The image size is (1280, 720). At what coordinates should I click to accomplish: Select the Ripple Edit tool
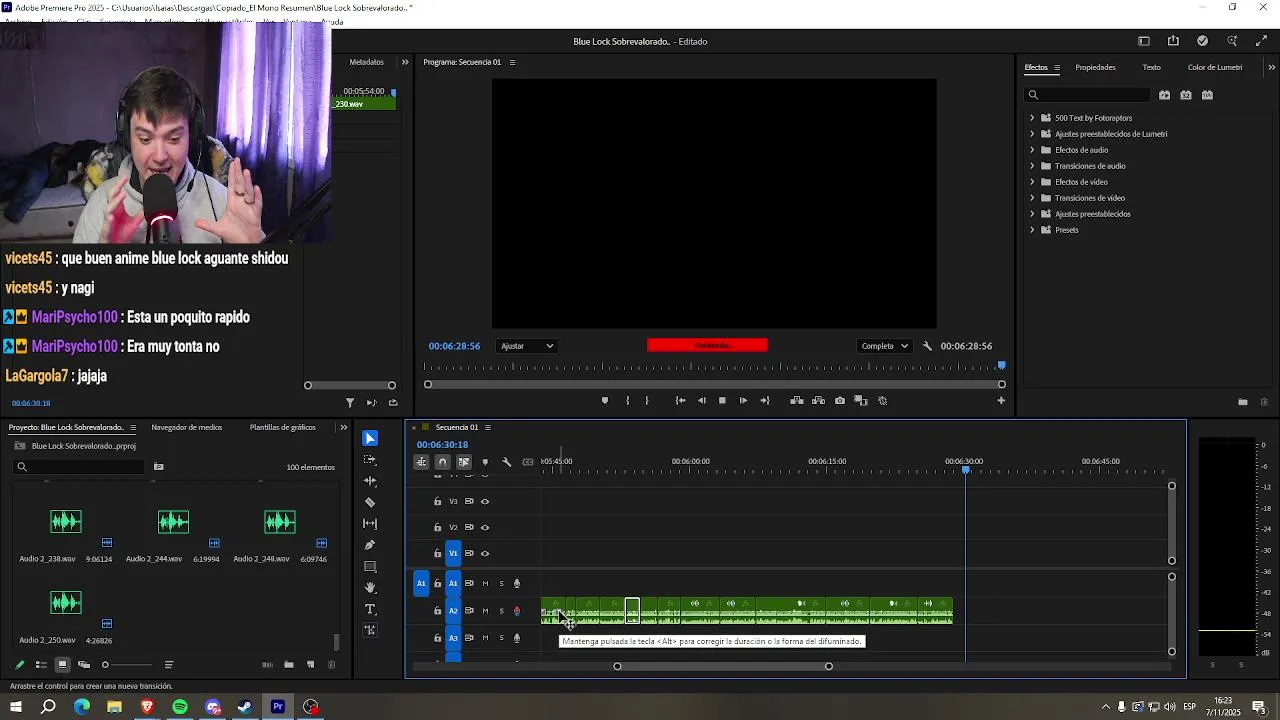click(x=370, y=481)
